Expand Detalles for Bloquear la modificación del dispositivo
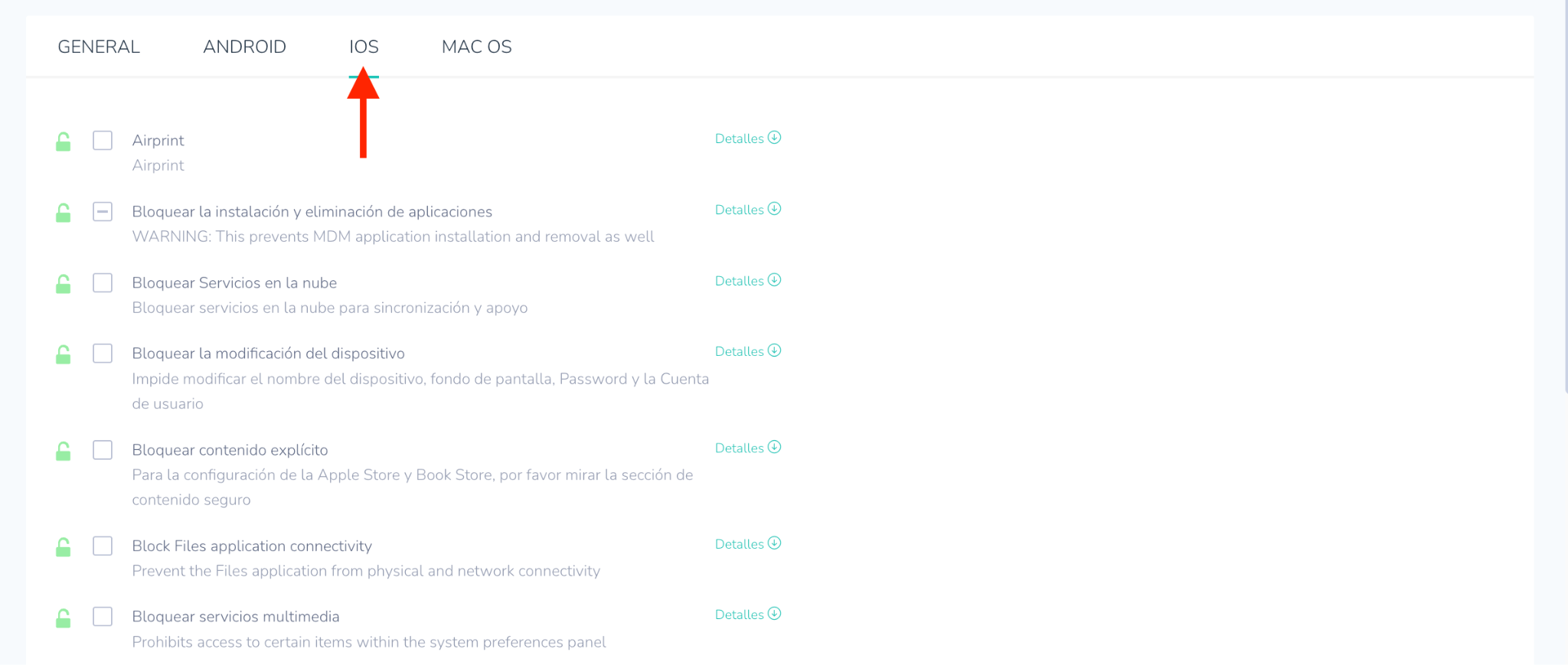 [746, 351]
